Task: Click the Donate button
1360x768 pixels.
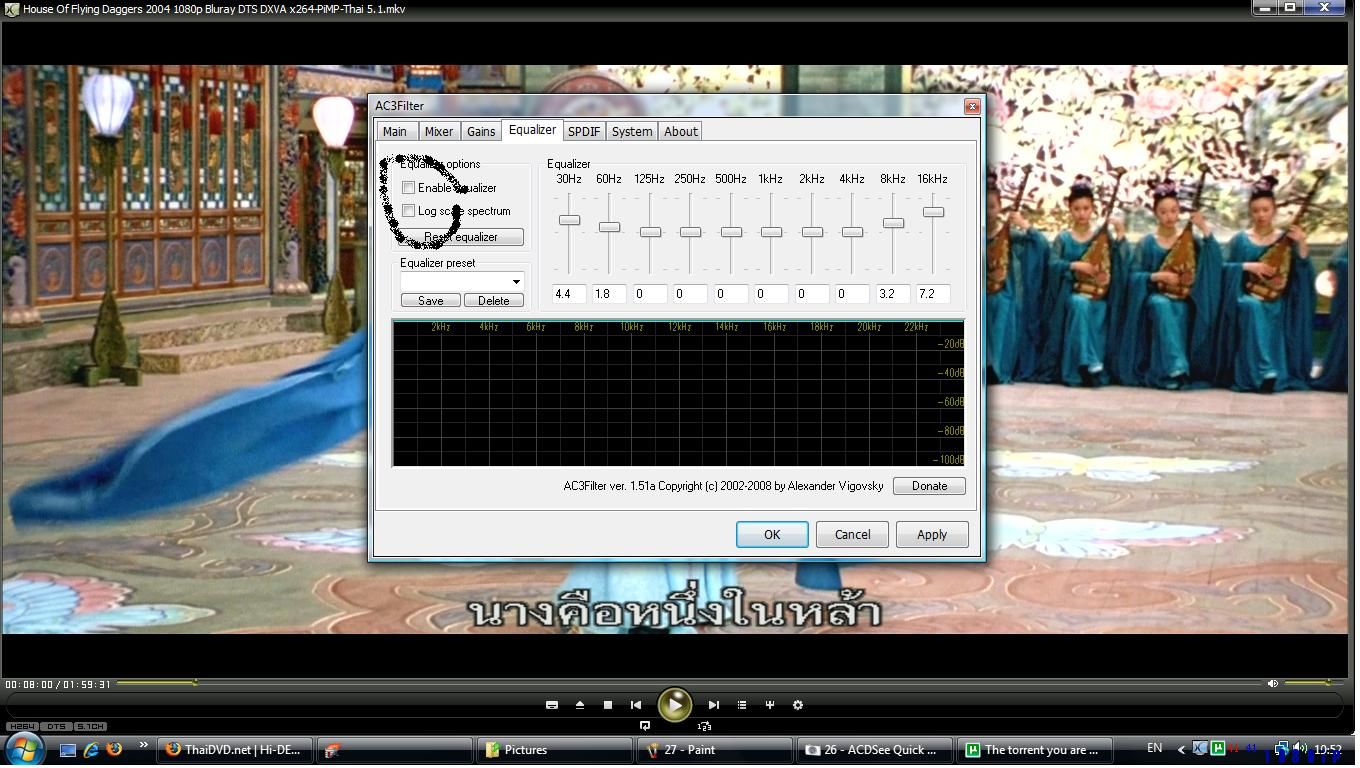Action: (x=929, y=486)
